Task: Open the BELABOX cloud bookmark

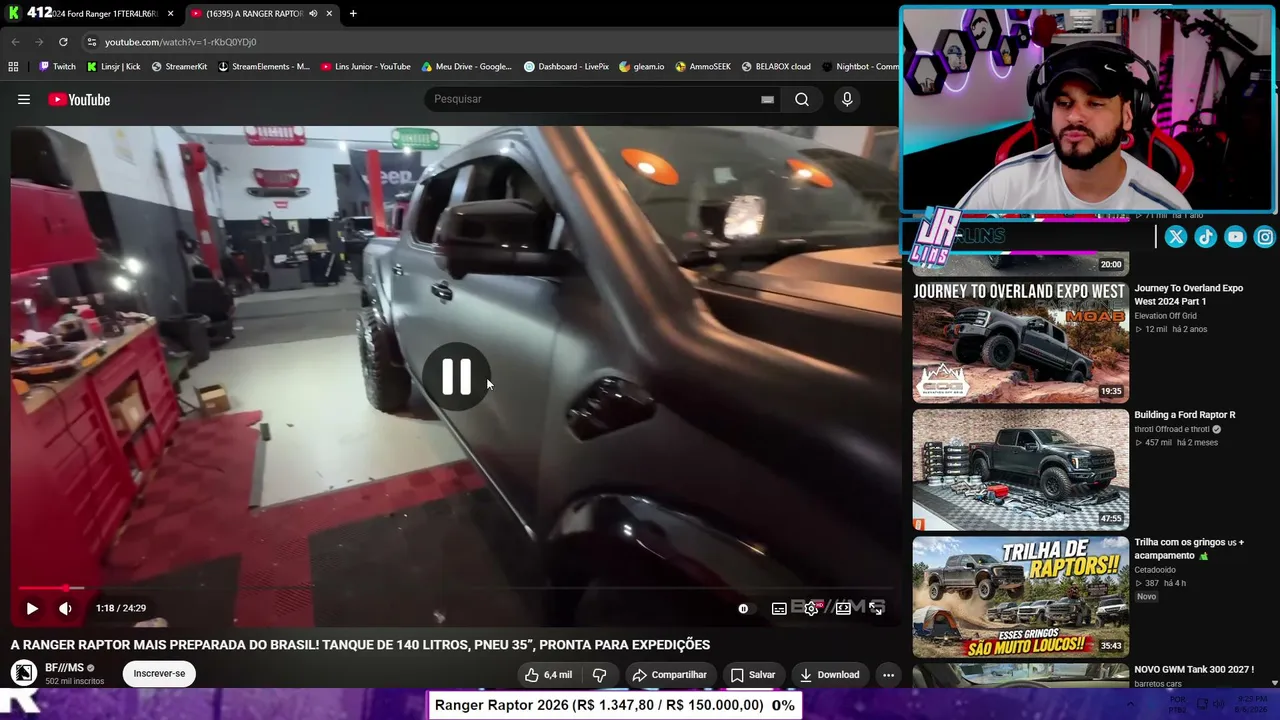Action: (776, 66)
